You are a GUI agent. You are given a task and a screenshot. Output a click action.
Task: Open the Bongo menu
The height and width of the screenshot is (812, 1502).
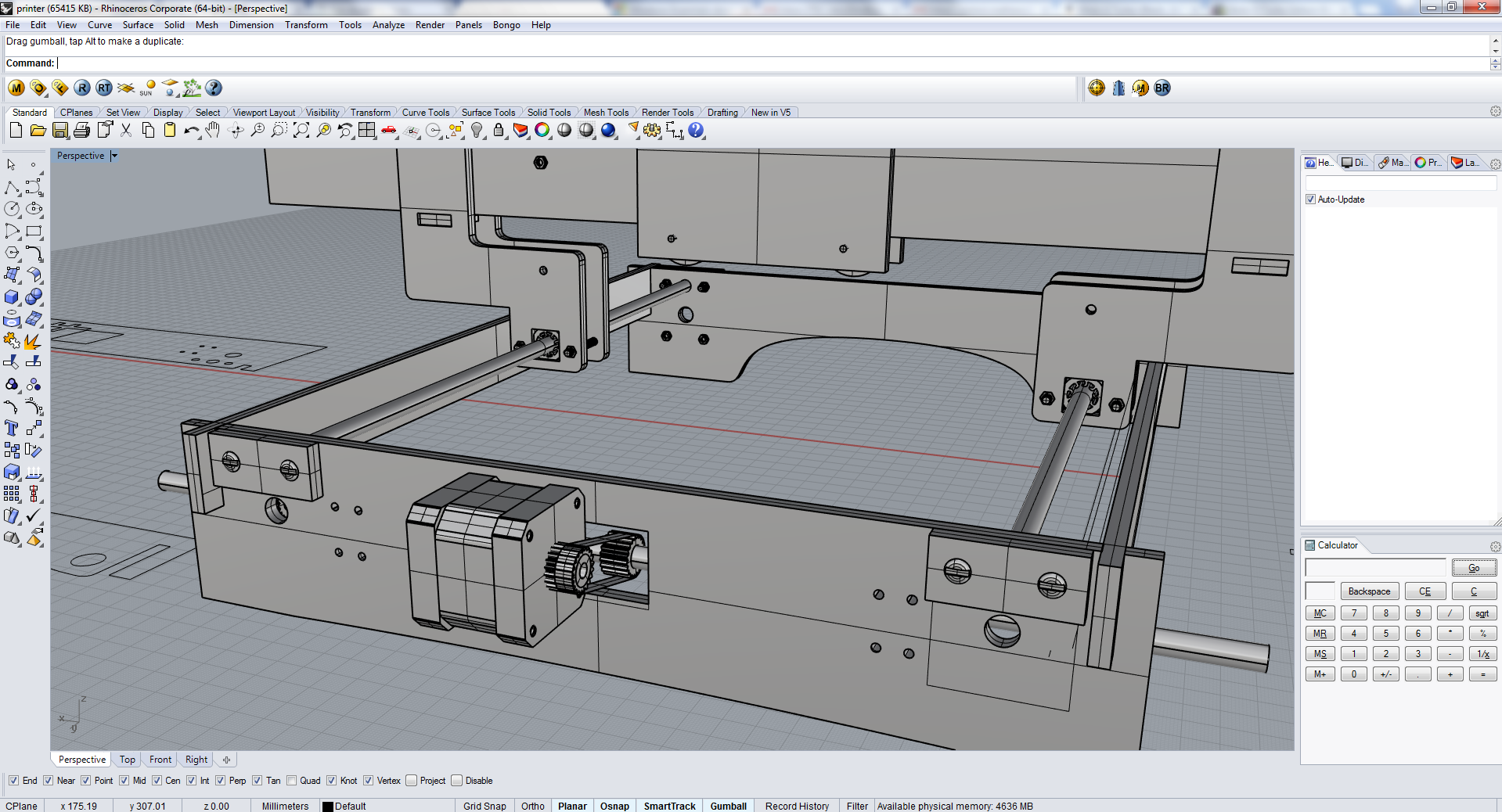click(x=506, y=25)
